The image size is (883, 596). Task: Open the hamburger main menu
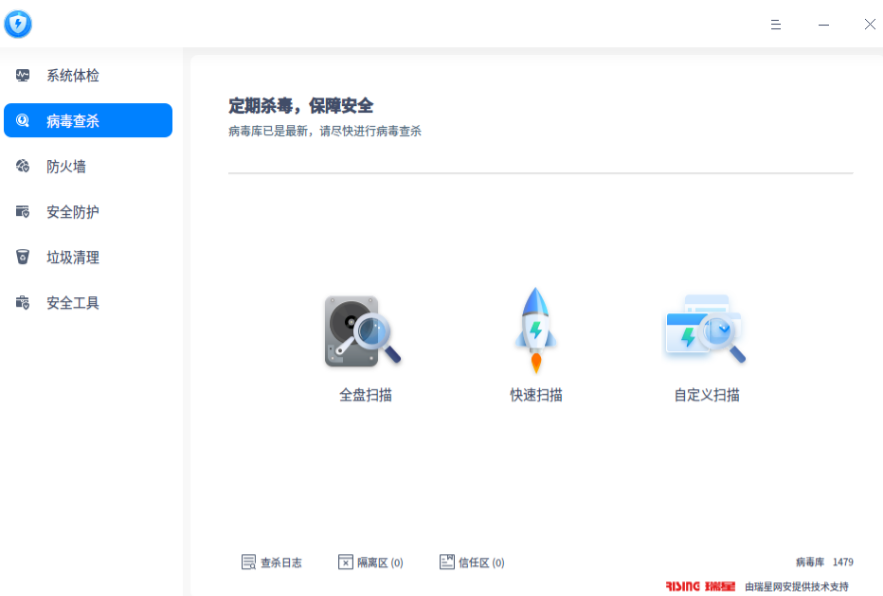(x=775, y=25)
